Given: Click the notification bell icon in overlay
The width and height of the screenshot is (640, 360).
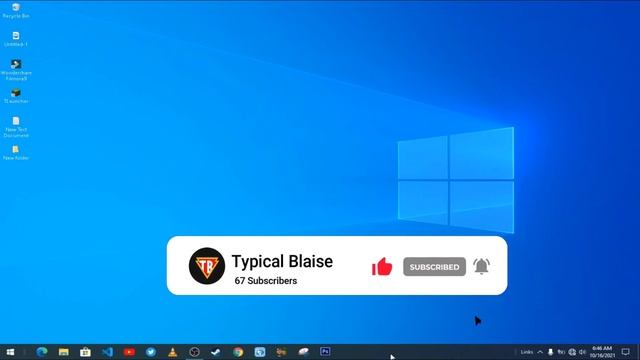Looking at the screenshot, I should 481,266.
